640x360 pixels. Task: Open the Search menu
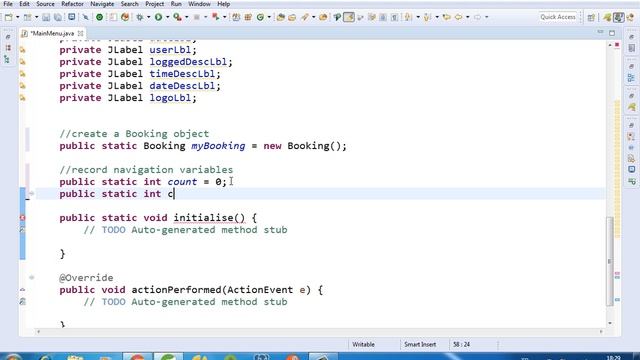click(129, 4)
